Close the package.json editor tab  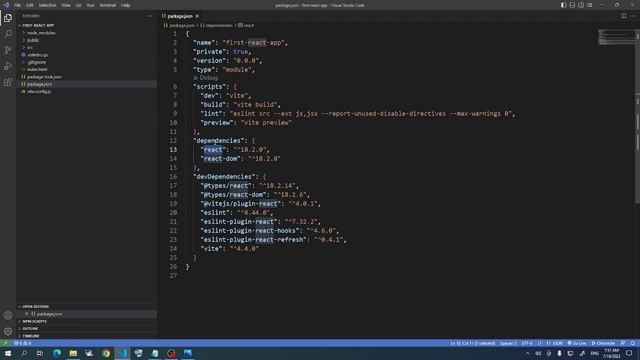pyautogui.click(x=197, y=16)
